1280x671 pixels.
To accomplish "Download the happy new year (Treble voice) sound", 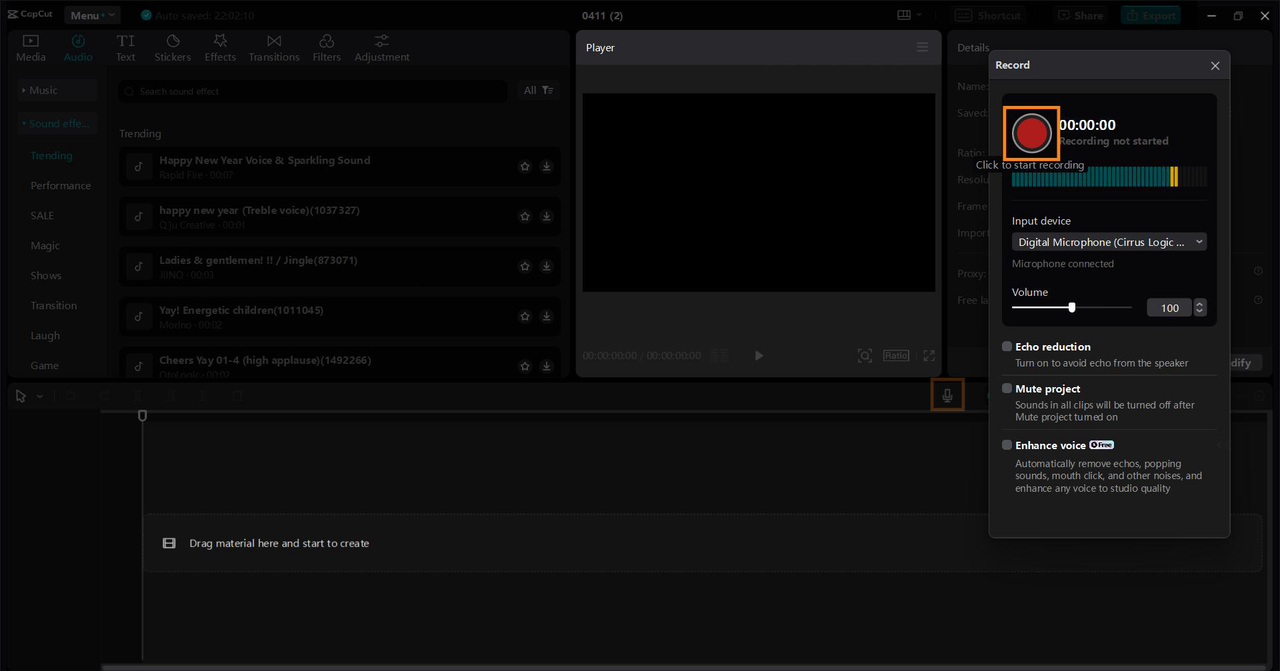I will tap(547, 217).
